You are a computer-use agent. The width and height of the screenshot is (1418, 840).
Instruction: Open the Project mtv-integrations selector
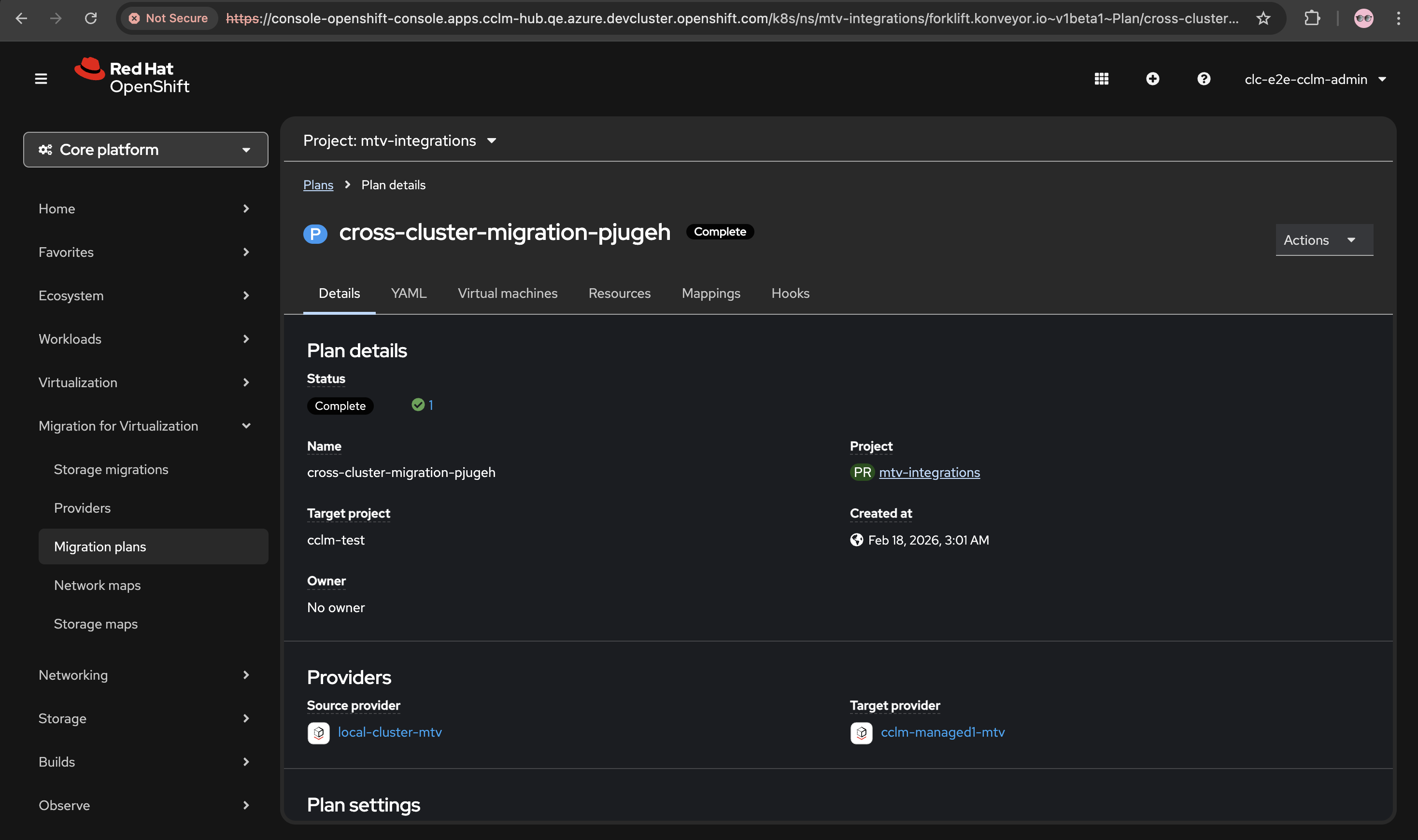(x=399, y=140)
